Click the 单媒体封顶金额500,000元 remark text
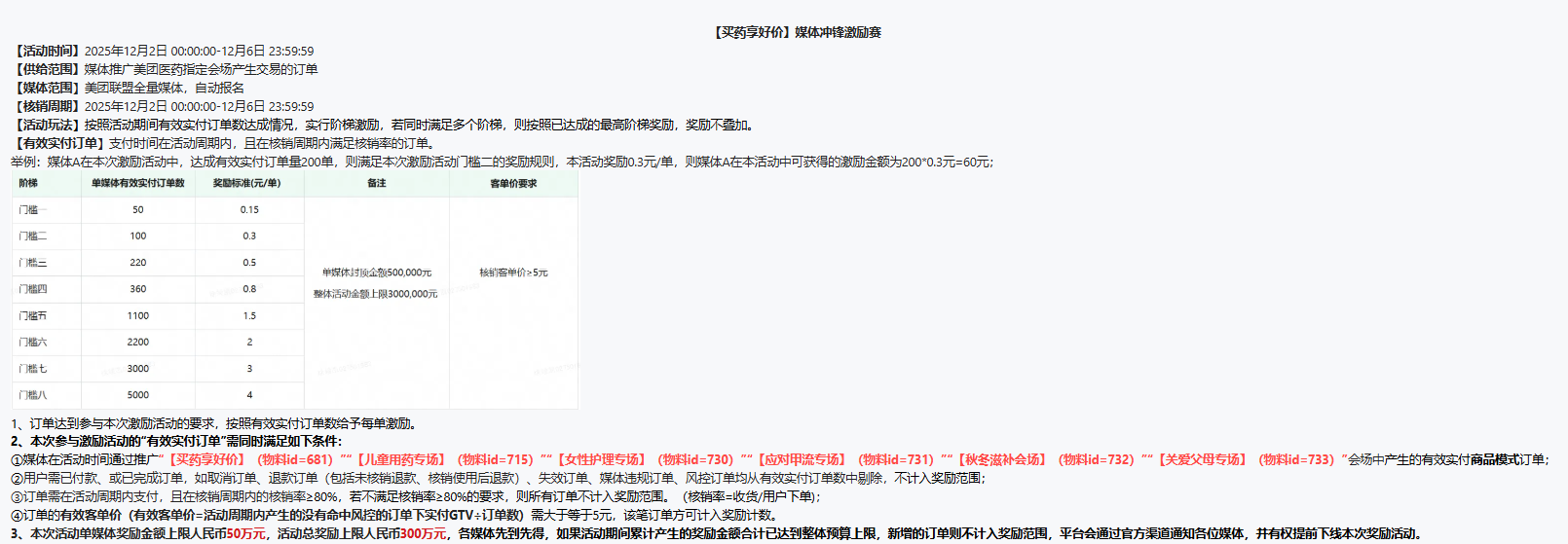Viewport: 1568px width, 544px height. point(376,272)
